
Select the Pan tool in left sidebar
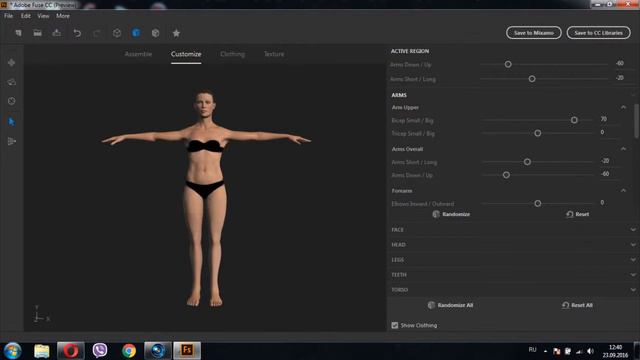(x=11, y=62)
